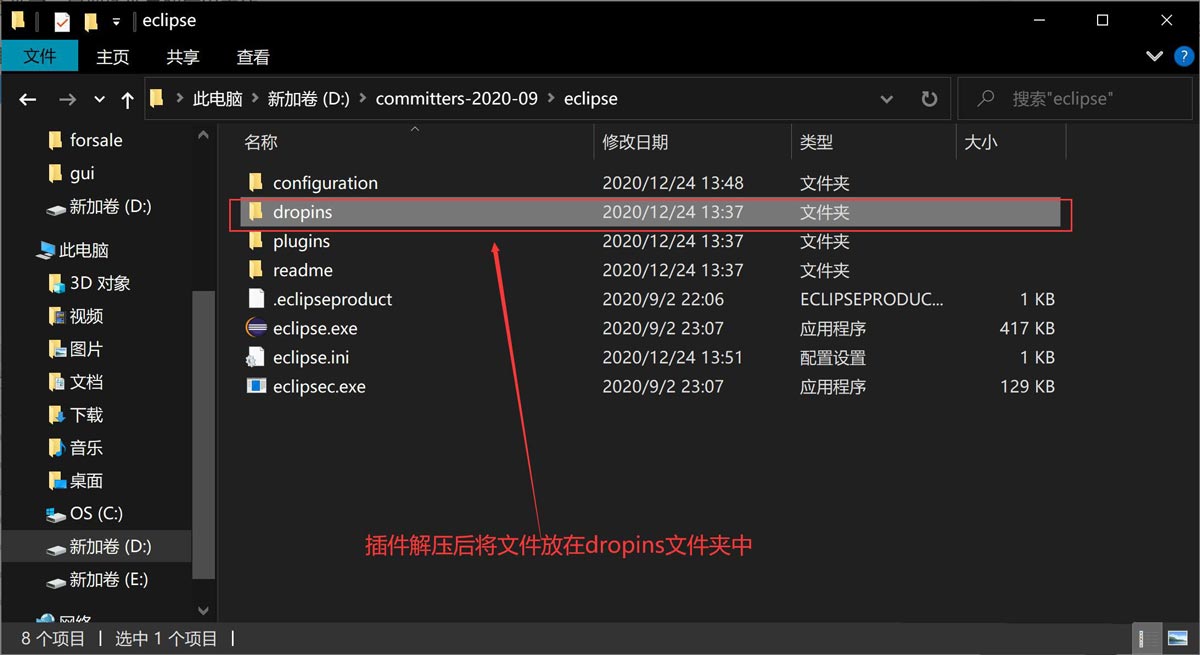Click 此电脑 in the address bar

218,99
